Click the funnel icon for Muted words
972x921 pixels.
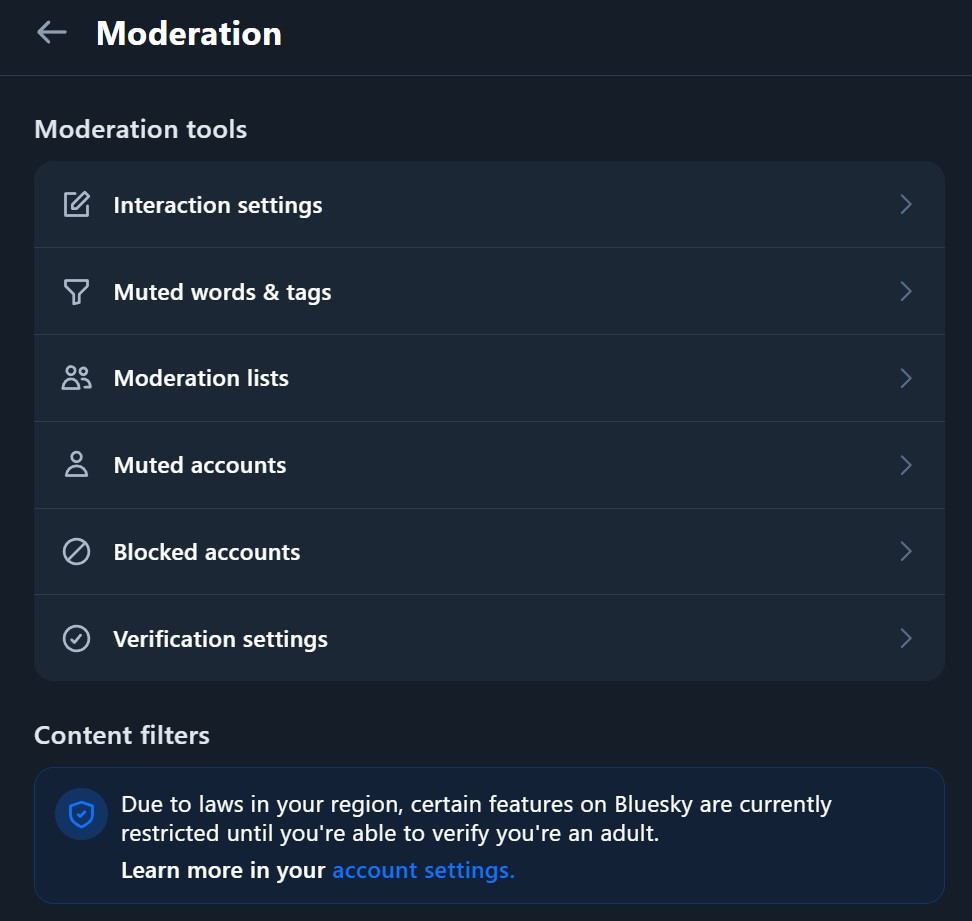(77, 292)
